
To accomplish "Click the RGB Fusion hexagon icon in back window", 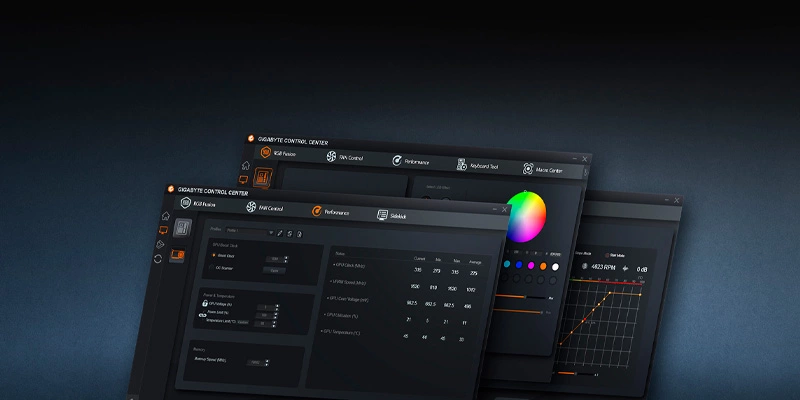I will [265, 152].
